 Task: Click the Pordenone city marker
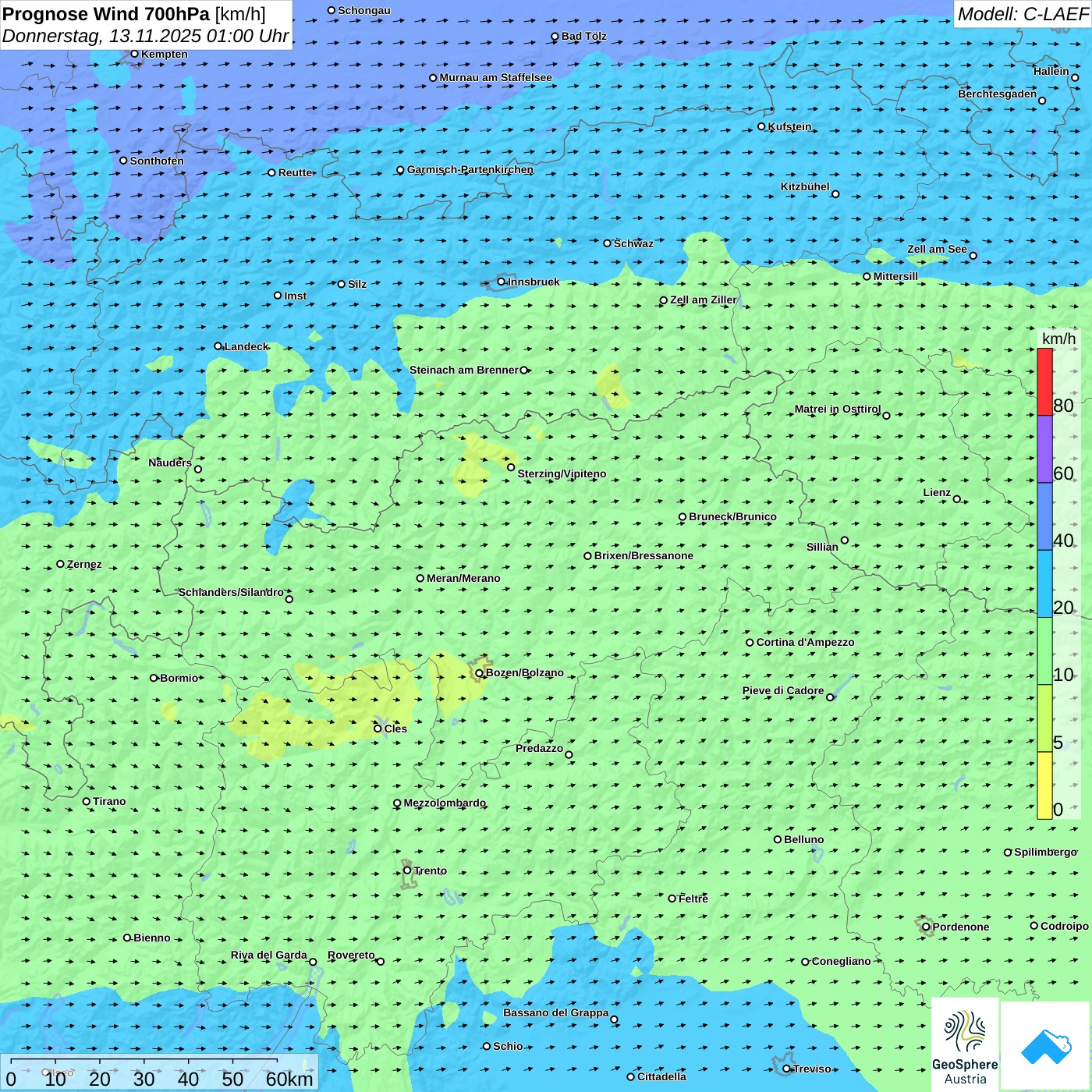click(927, 927)
